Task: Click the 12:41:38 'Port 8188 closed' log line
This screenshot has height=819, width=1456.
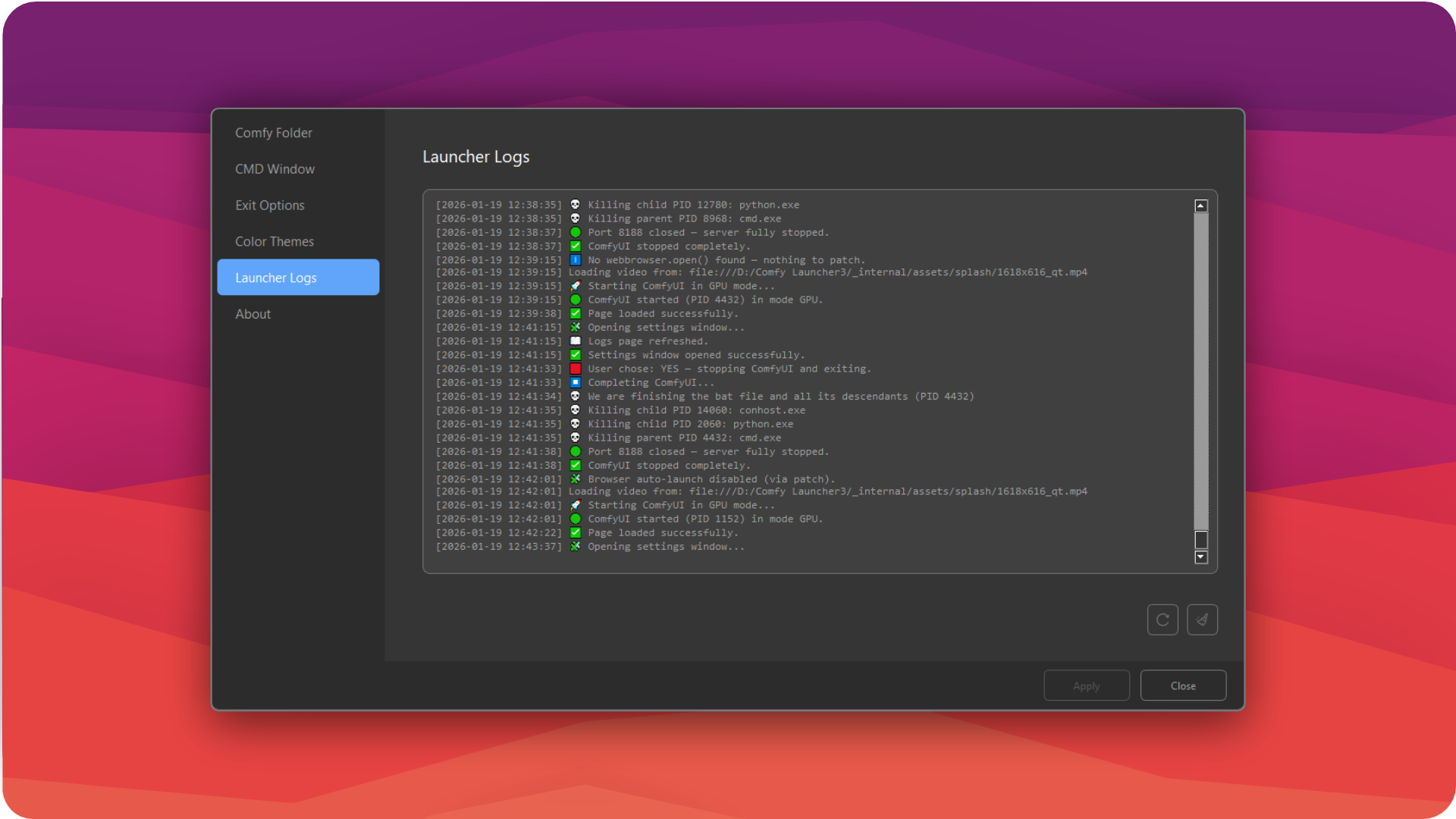Action: [632, 452]
